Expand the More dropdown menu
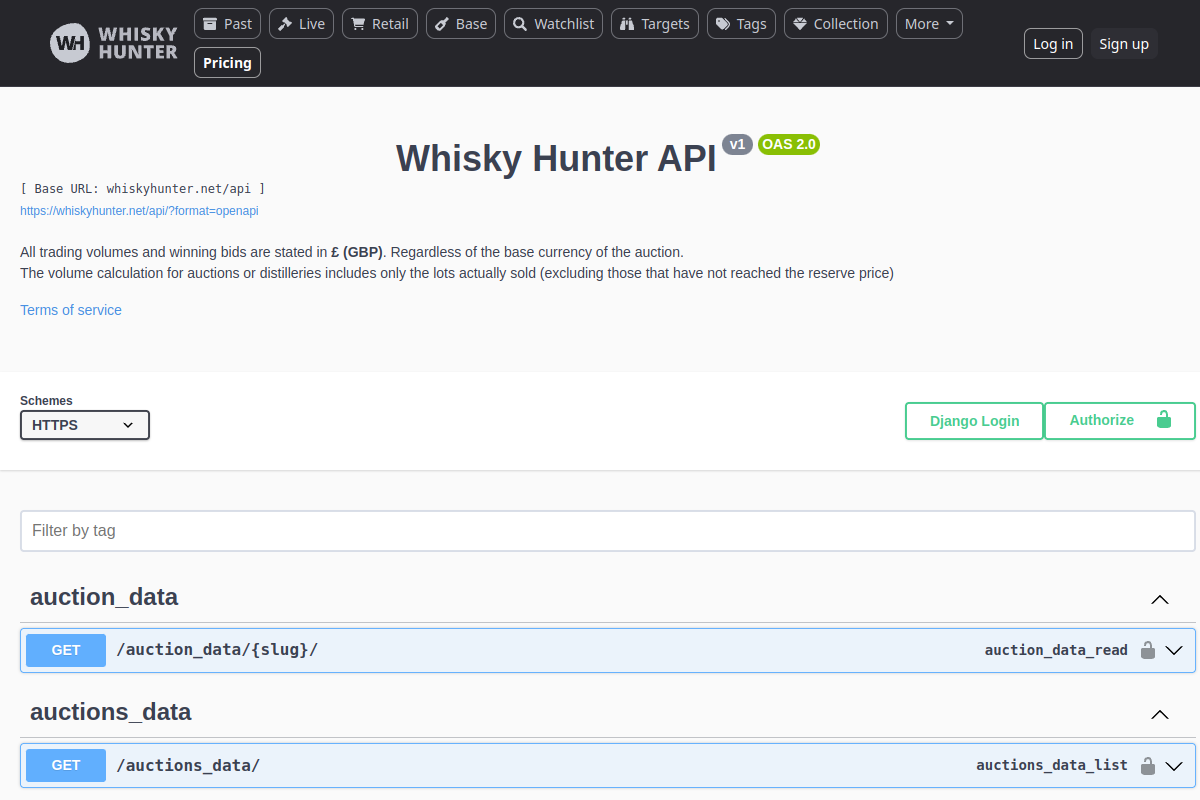The height and width of the screenshot is (800, 1200). click(x=929, y=24)
